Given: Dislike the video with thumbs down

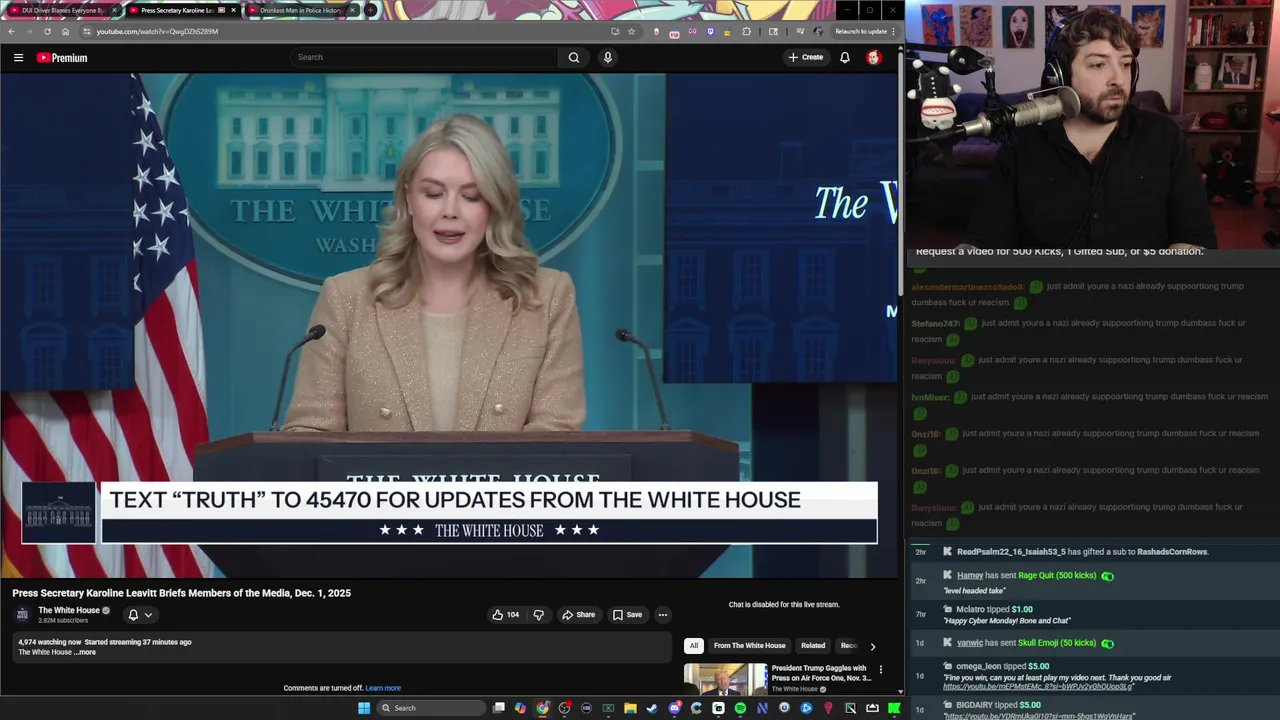Looking at the screenshot, I should [x=538, y=614].
